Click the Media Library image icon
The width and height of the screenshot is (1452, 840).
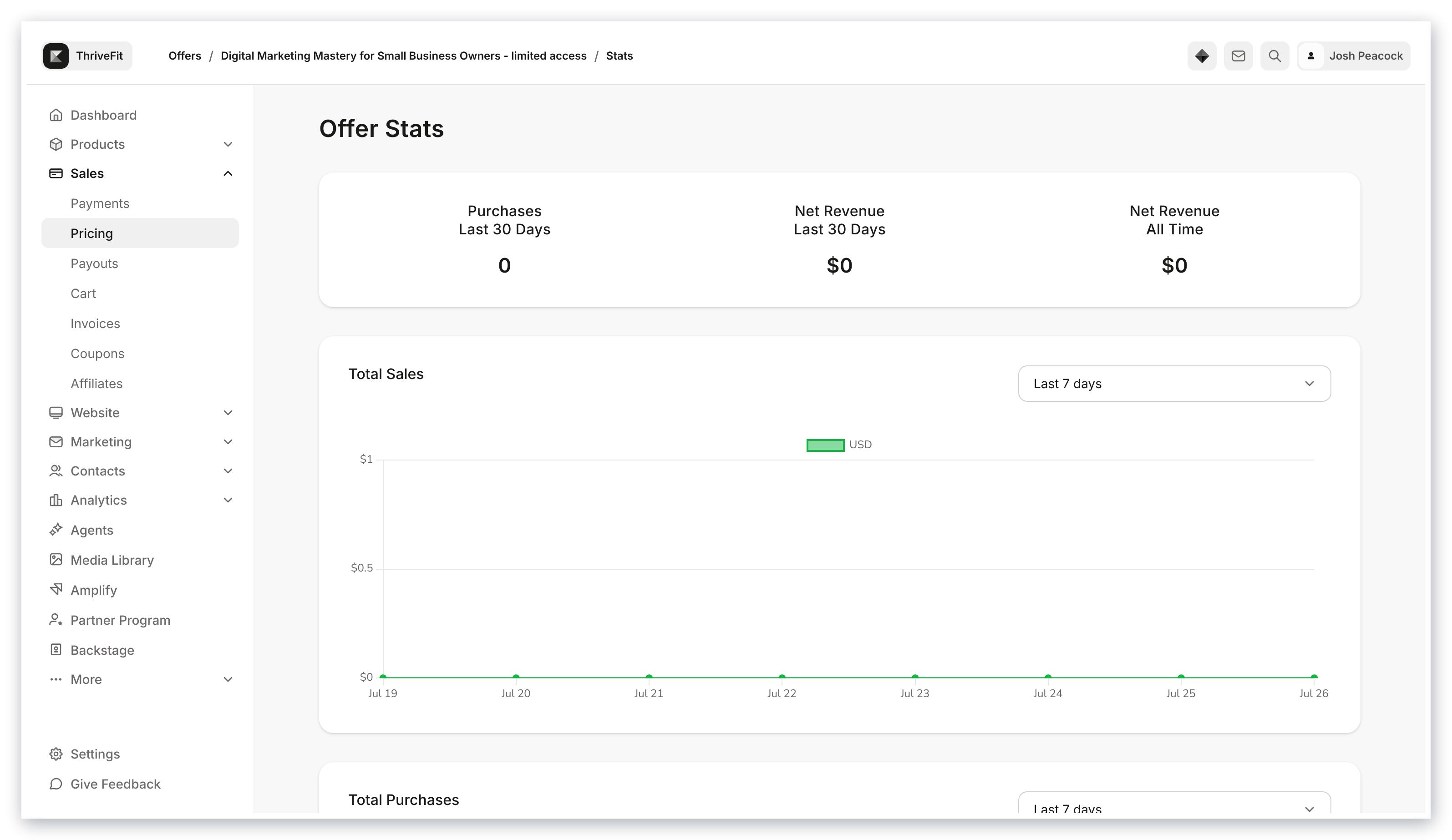click(56, 559)
